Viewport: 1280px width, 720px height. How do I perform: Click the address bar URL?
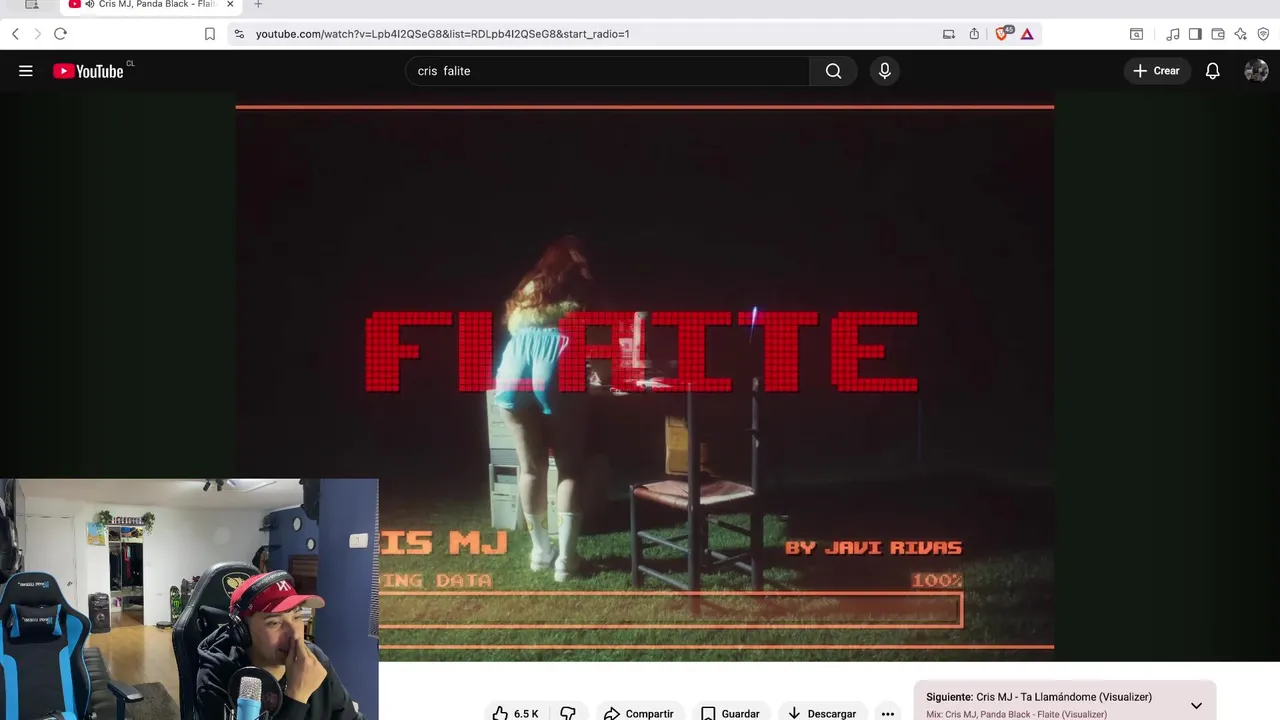point(442,34)
